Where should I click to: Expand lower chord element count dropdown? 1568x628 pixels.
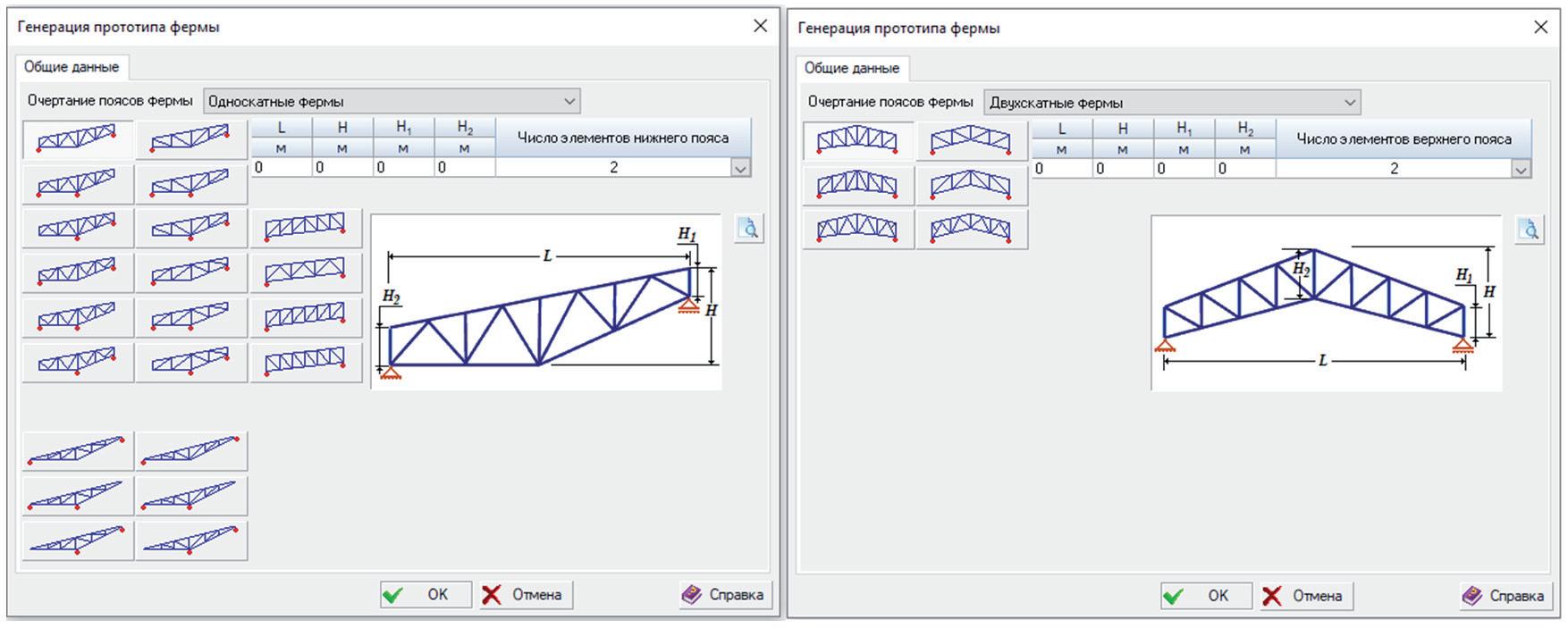click(x=740, y=168)
